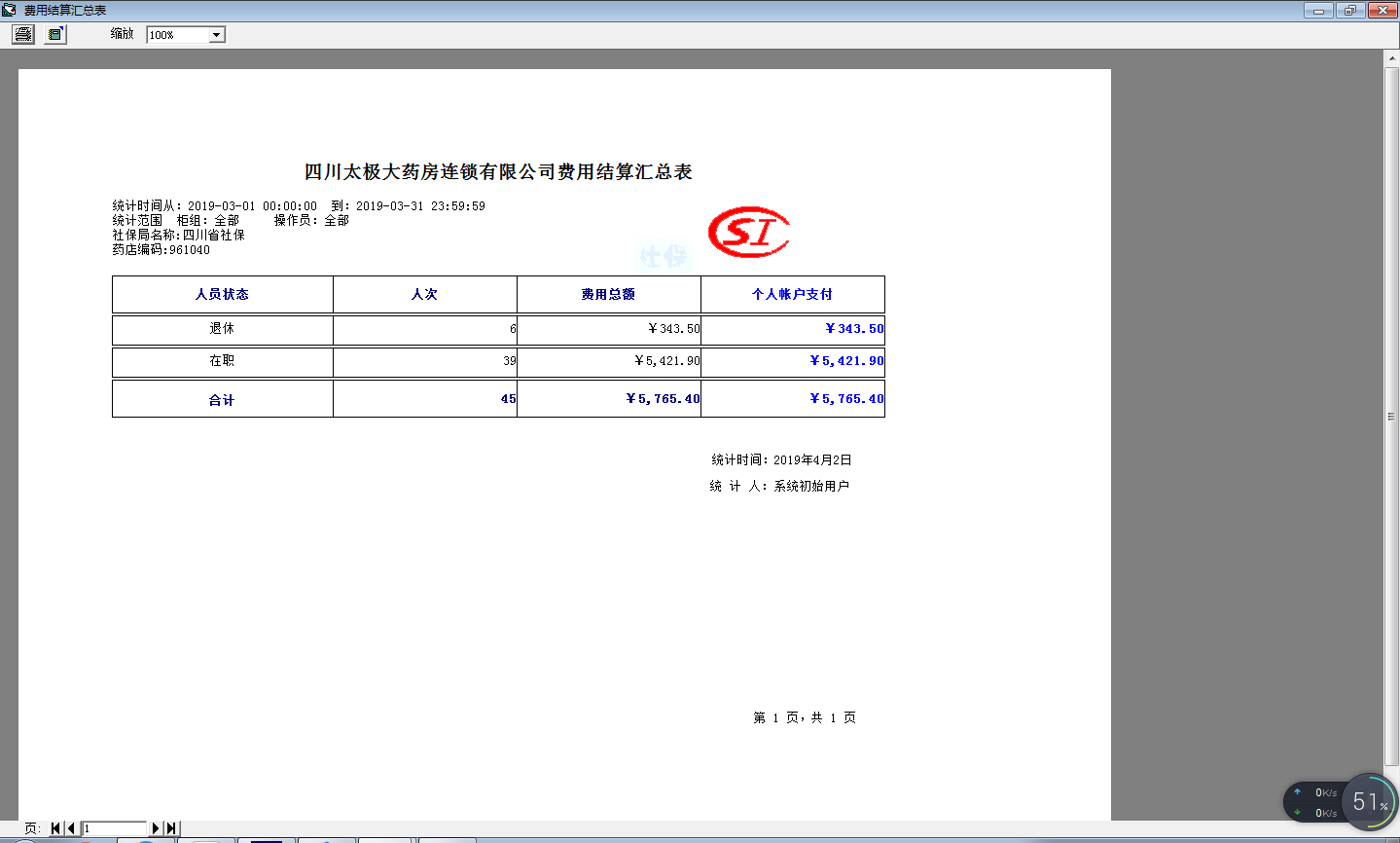Click the 药店编码:961040 text
This screenshot has width=1400, height=843.
click(162, 250)
